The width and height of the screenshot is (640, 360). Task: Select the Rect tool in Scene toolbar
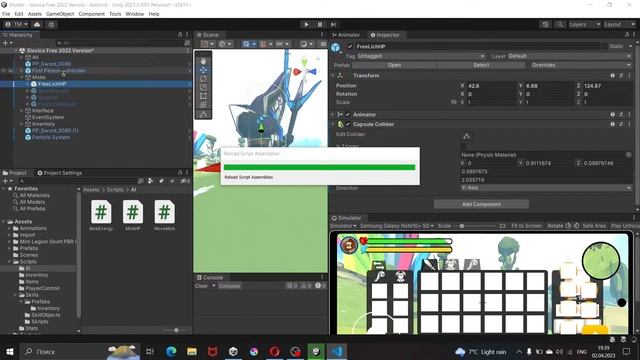pyautogui.click(x=203, y=96)
